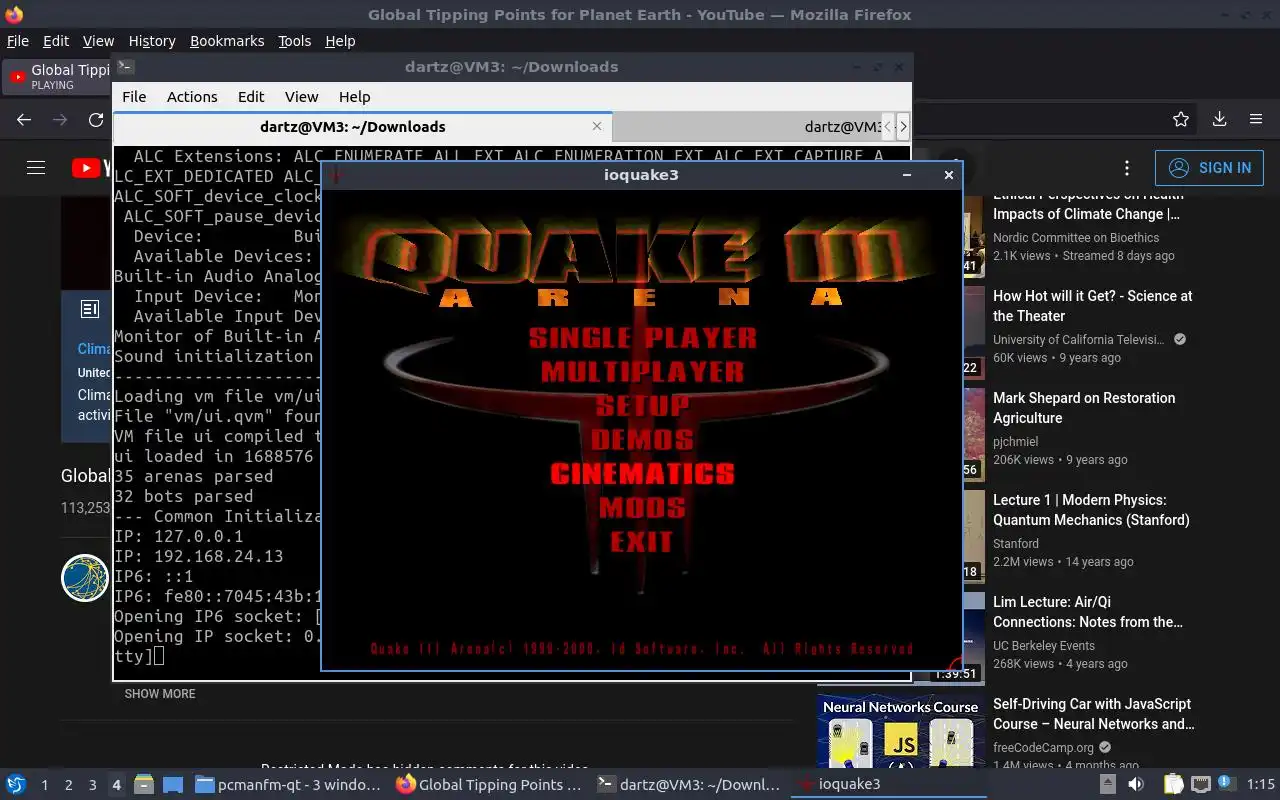The width and height of the screenshot is (1280, 800).
Task: Open MODS in Quake III menu
Action: point(642,507)
